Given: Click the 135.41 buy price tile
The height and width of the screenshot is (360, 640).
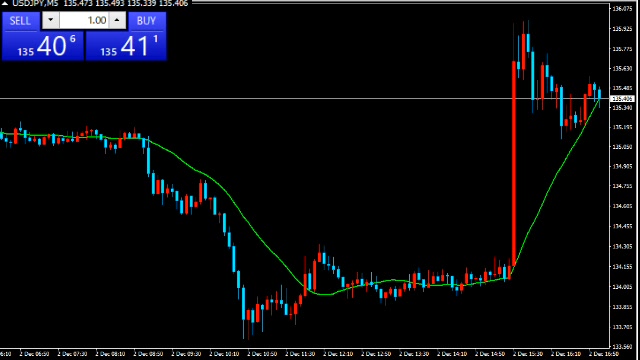Looking at the screenshot, I should click(126, 46).
